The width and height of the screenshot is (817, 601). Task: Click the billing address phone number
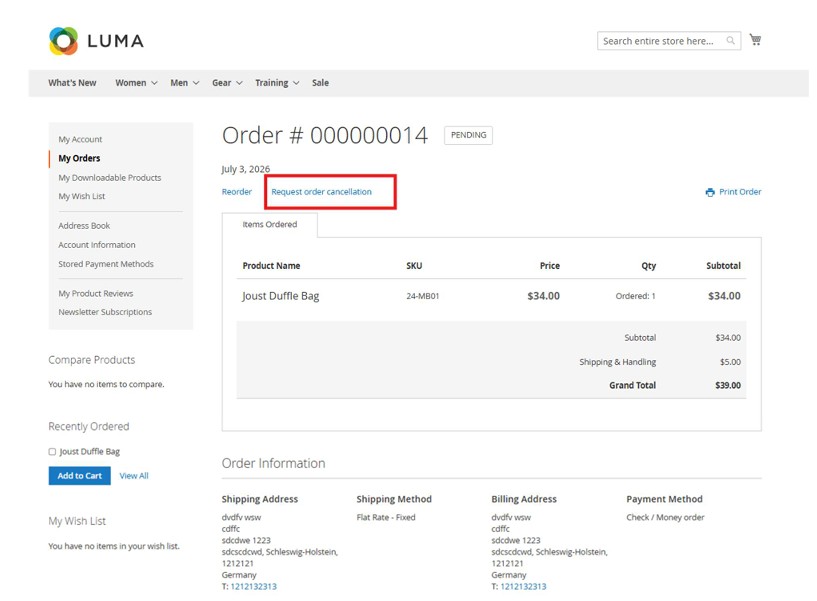(x=523, y=586)
